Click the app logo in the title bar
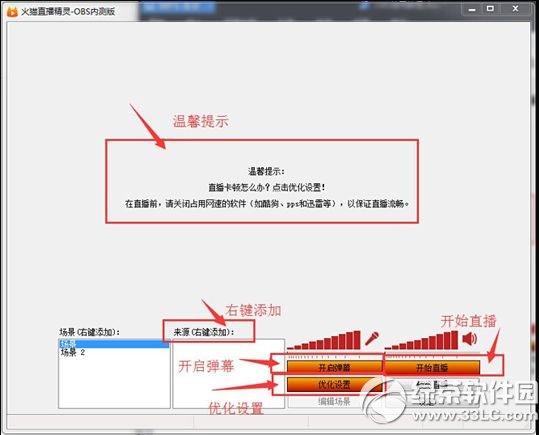The height and width of the screenshot is (435, 539). click(x=12, y=12)
